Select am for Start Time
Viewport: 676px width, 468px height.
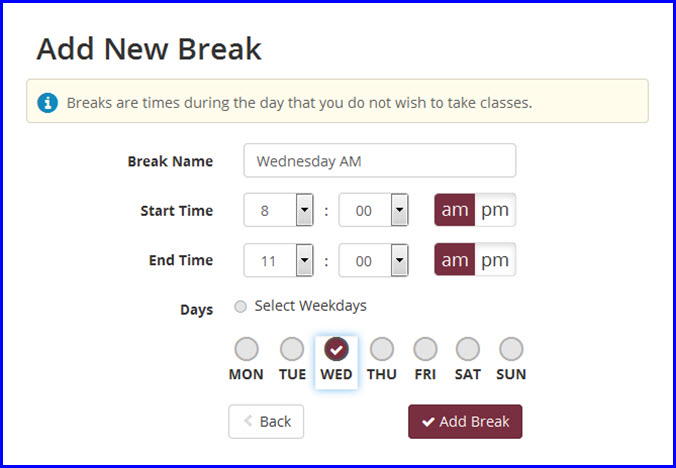tap(455, 210)
